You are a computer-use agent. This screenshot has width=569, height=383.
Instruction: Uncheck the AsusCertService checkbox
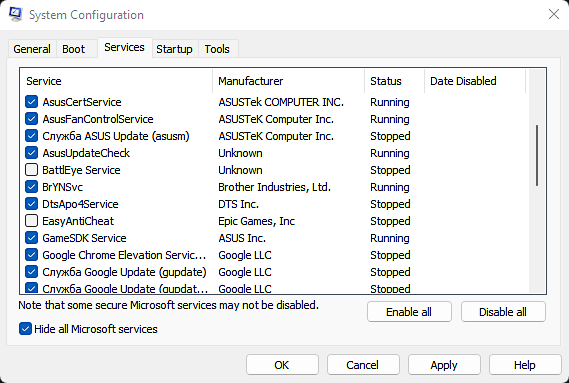pos(32,102)
